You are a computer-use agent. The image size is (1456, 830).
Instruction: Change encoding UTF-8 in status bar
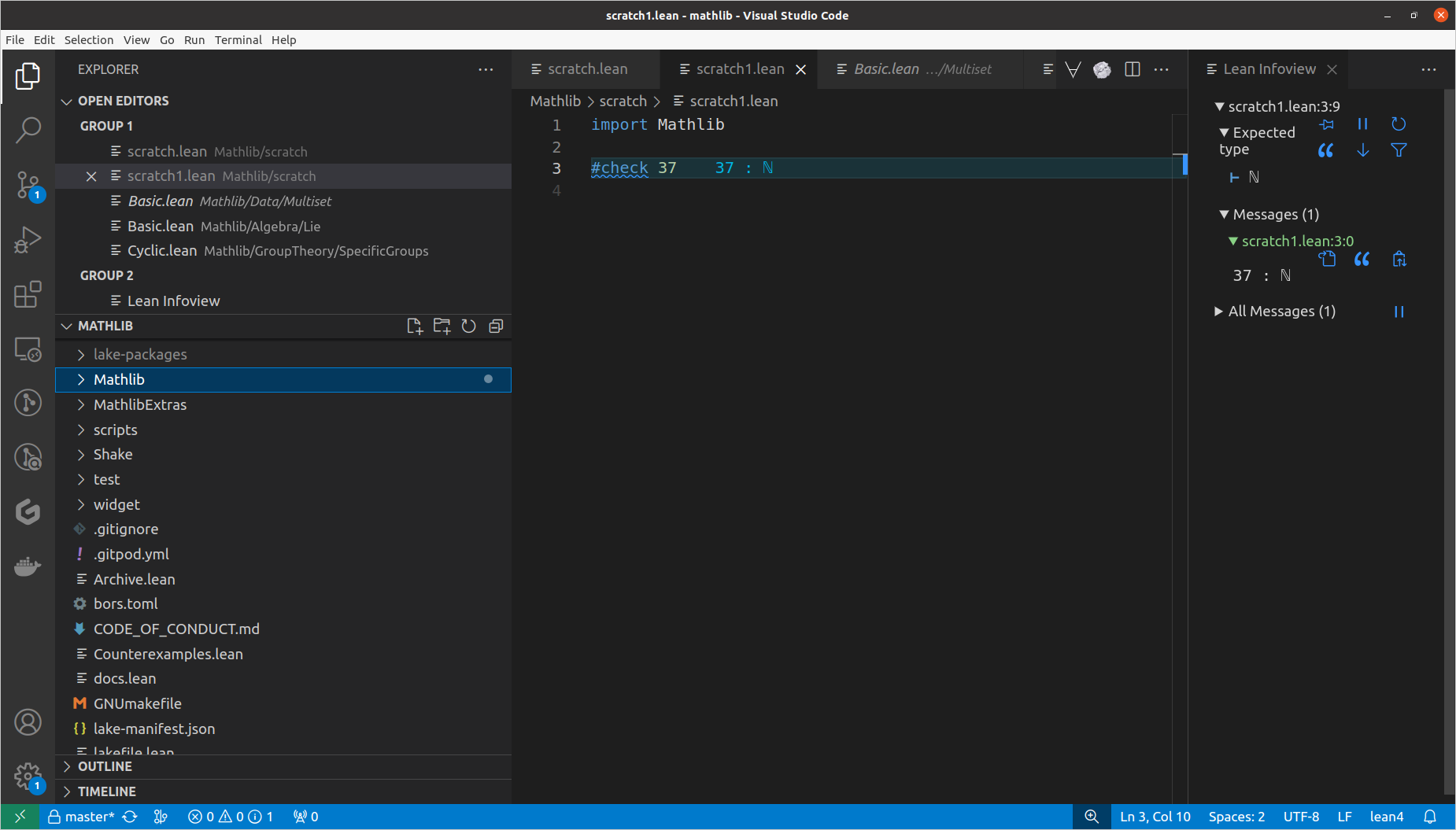pyautogui.click(x=1301, y=817)
